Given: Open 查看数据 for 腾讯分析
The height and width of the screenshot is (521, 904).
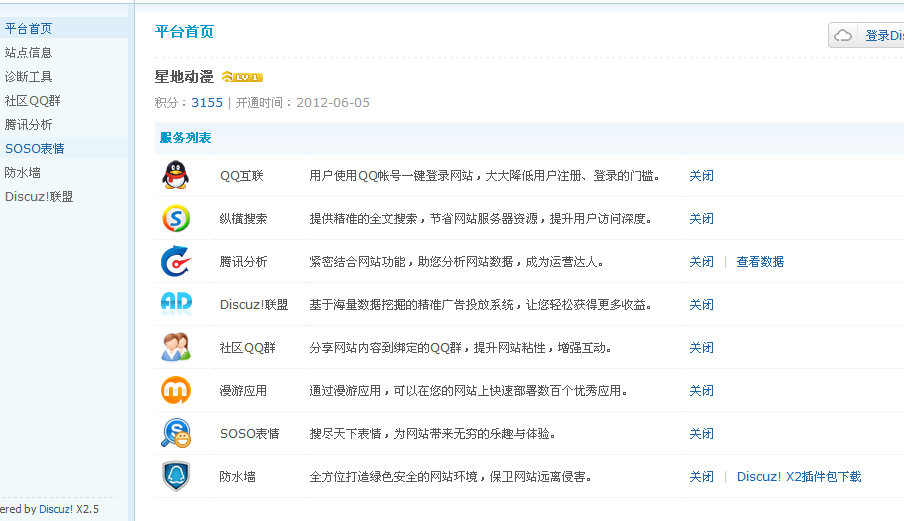Looking at the screenshot, I should coord(760,262).
